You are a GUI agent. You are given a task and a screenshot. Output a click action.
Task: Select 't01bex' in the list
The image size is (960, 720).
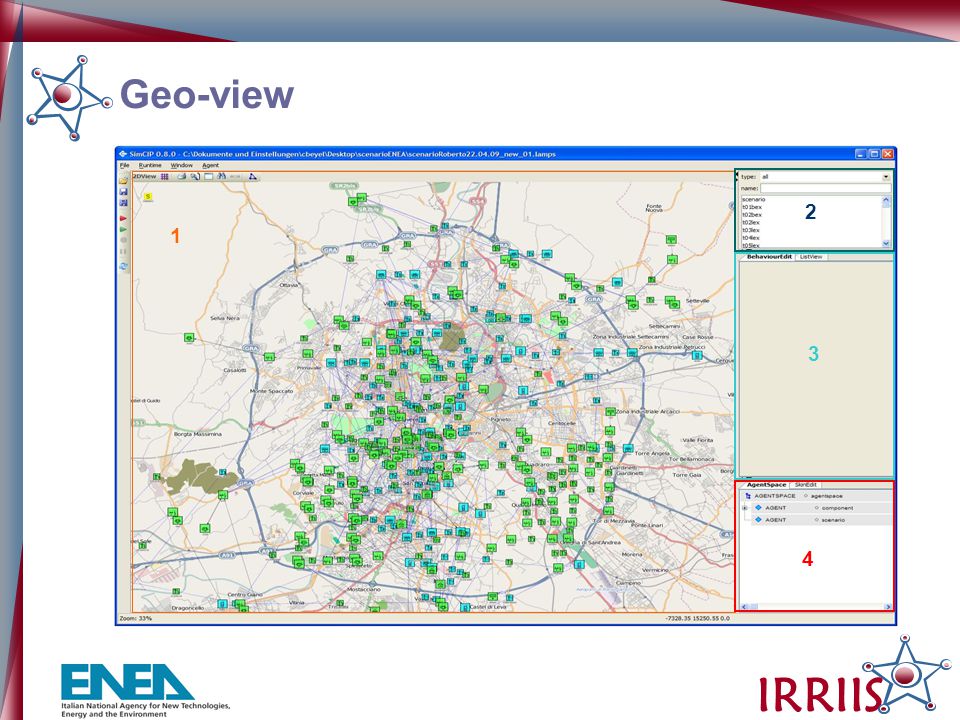(x=752, y=208)
